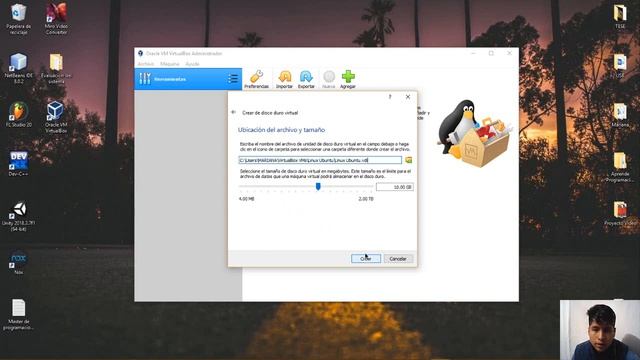Select Dev-C++ desktop icon

(18, 164)
